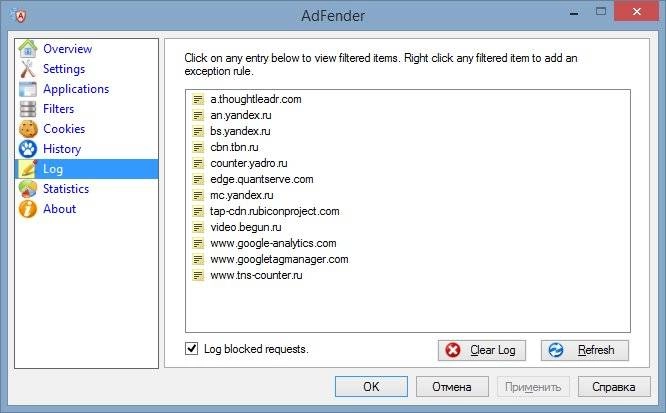This screenshot has width=666, height=413.
Task: Click the Overview house icon
Action: click(28, 48)
